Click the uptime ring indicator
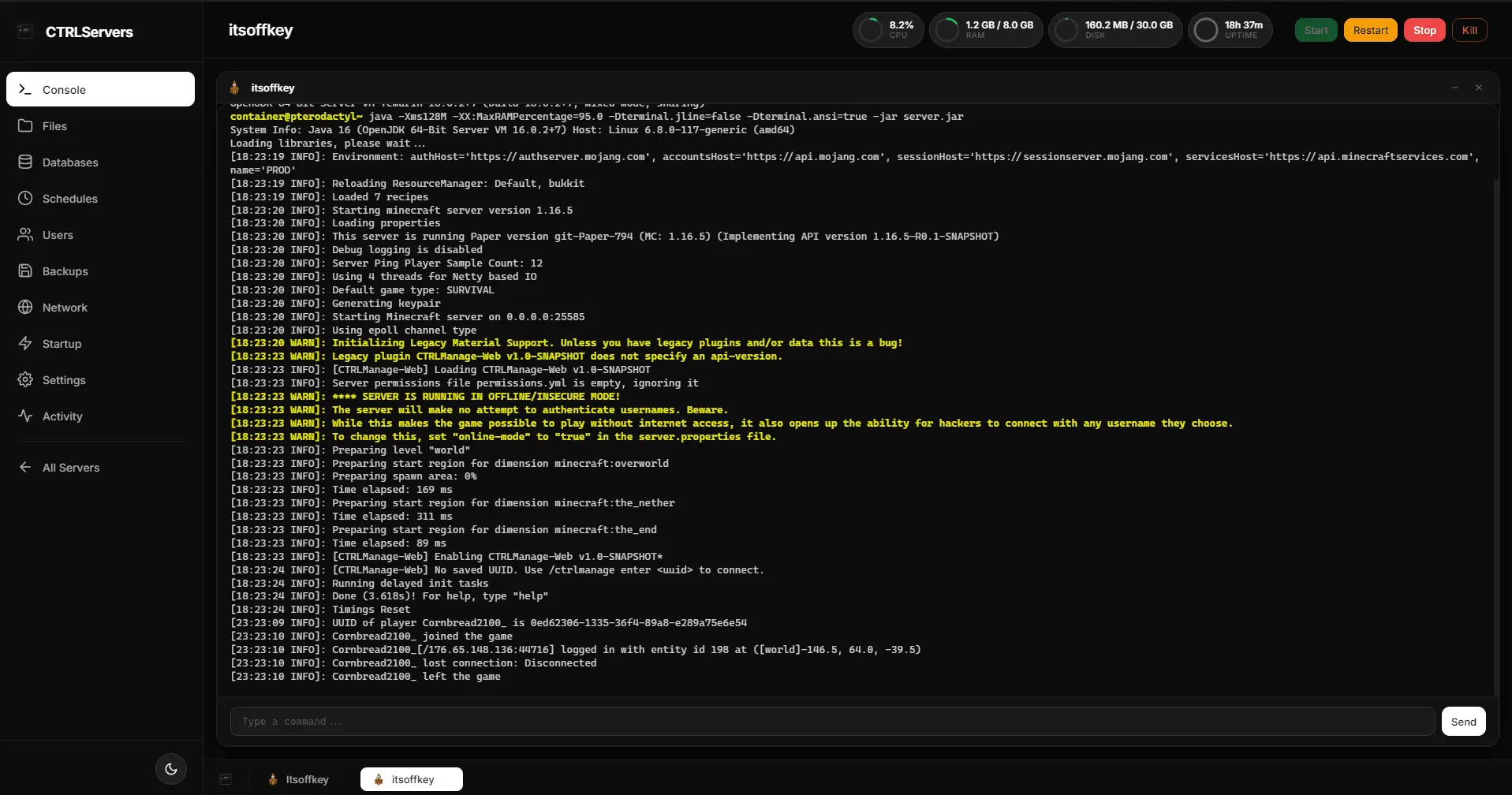1512x795 pixels. [1205, 30]
